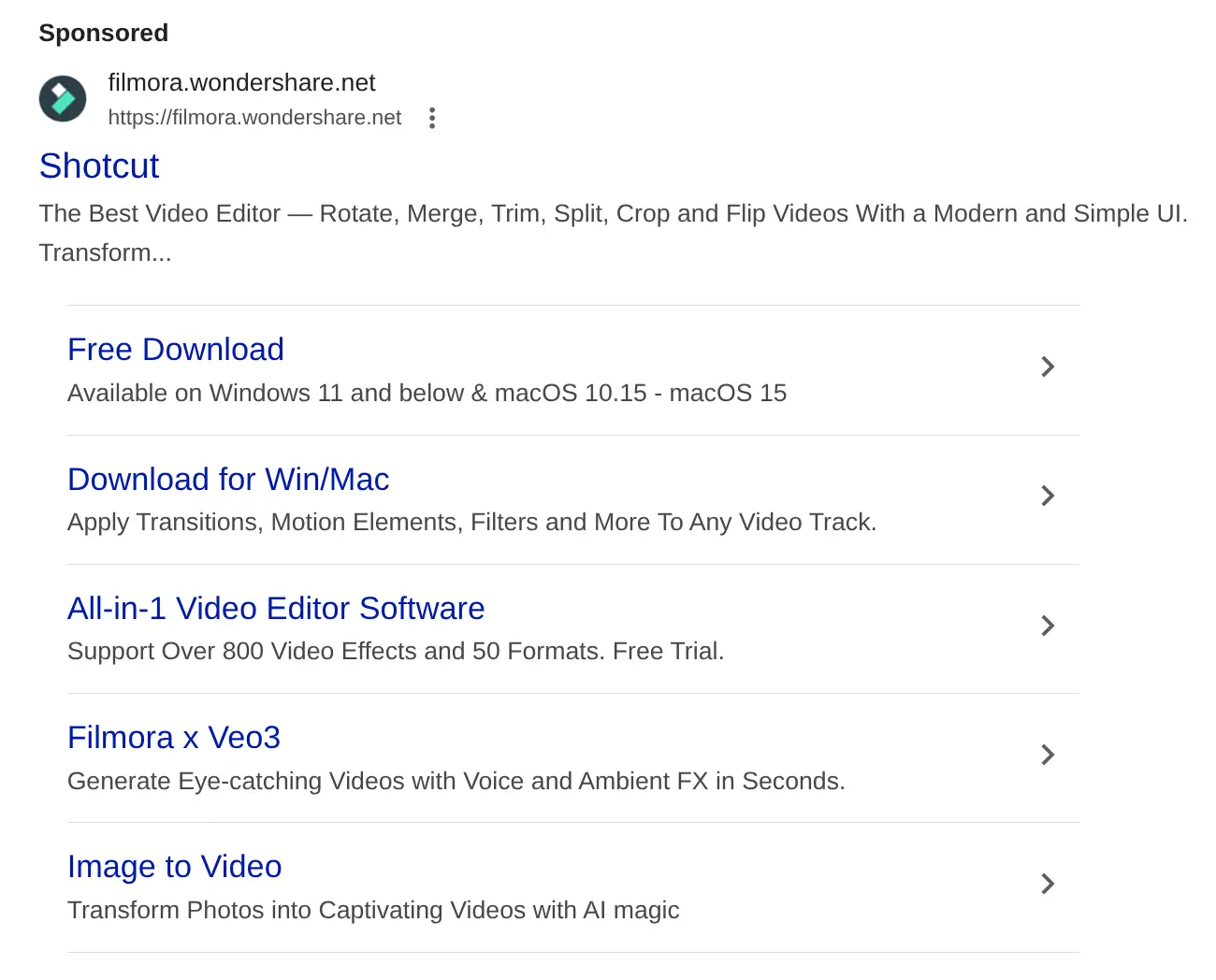Click 'Support Over 800 Video Effects' text
The width and height of the screenshot is (1216, 980).
pos(396,651)
